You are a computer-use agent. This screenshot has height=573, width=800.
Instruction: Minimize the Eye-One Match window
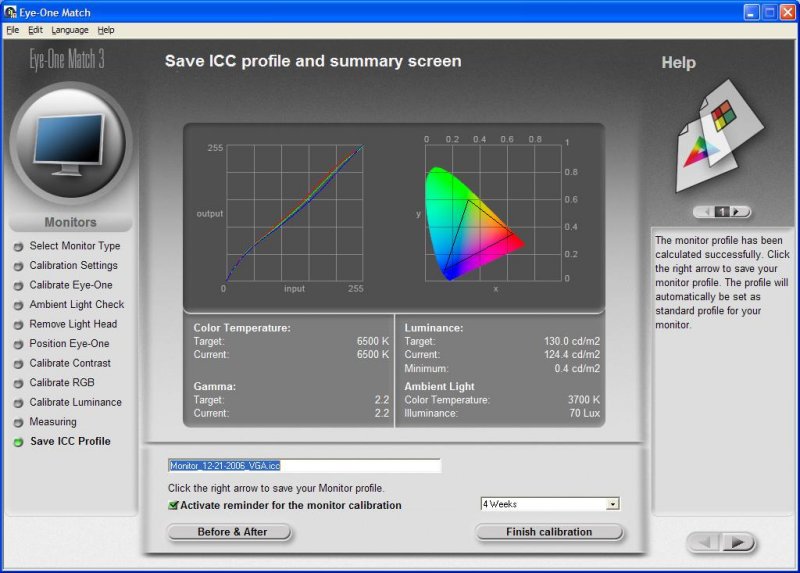click(751, 12)
